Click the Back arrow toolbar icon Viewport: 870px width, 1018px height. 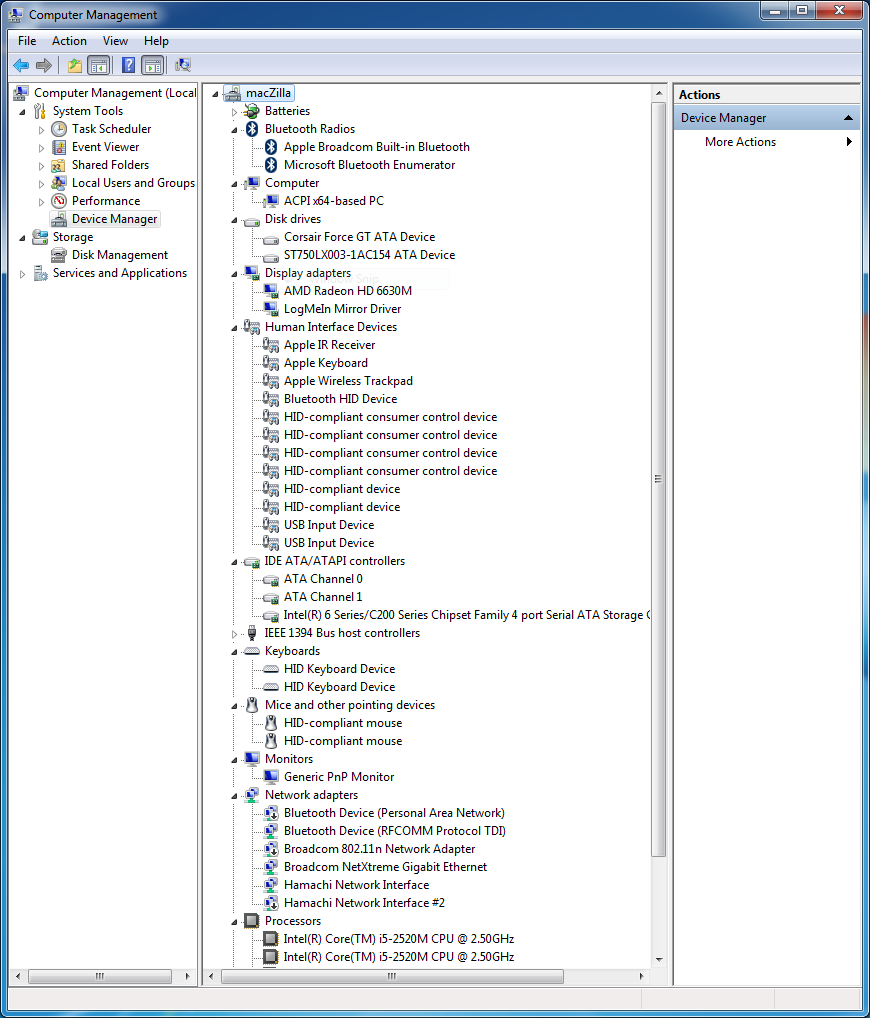coord(21,65)
